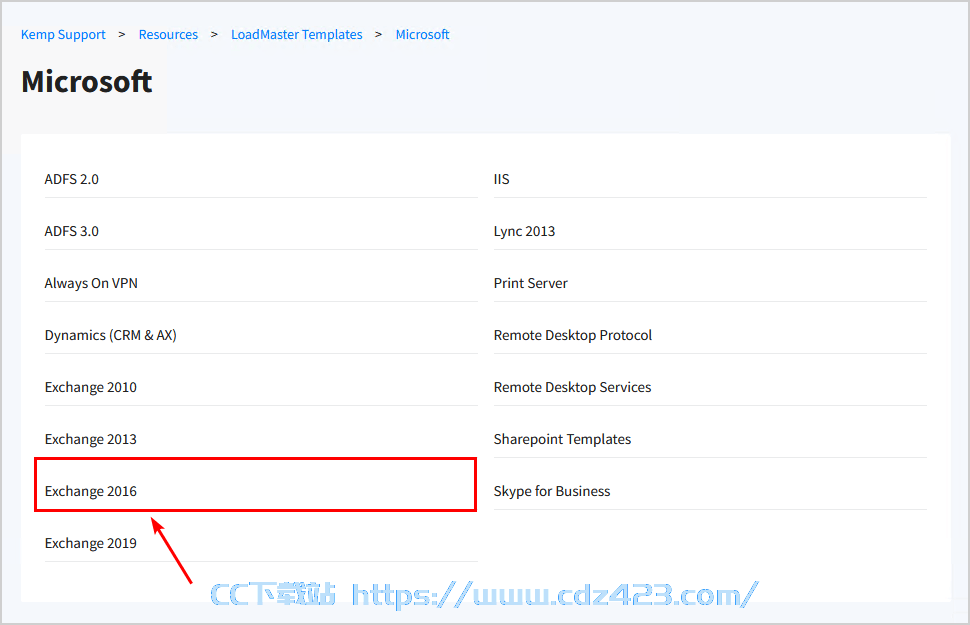
Task: Go to Resources breadcrumb
Action: coord(168,35)
